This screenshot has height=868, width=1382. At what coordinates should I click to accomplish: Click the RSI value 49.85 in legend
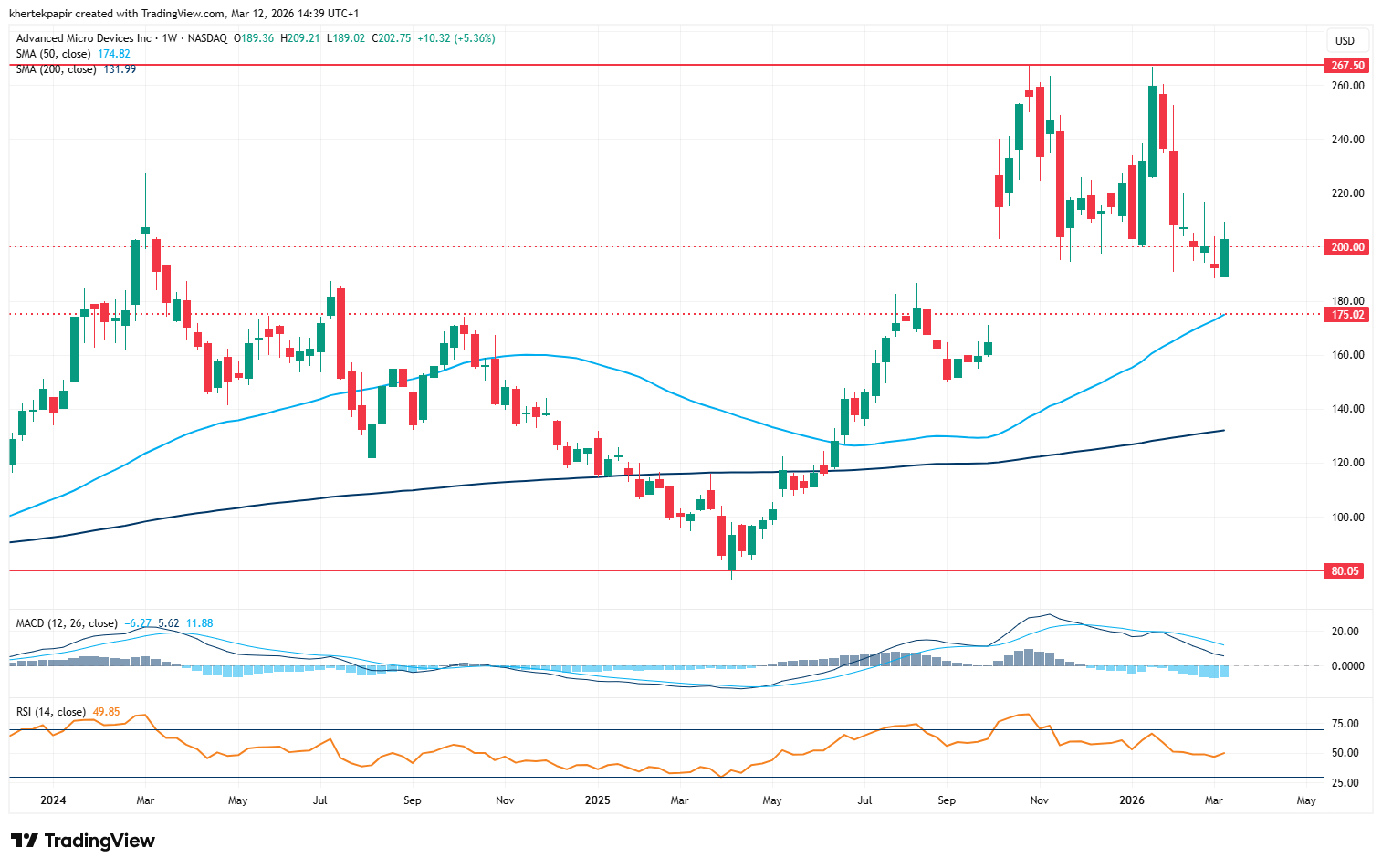(106, 712)
